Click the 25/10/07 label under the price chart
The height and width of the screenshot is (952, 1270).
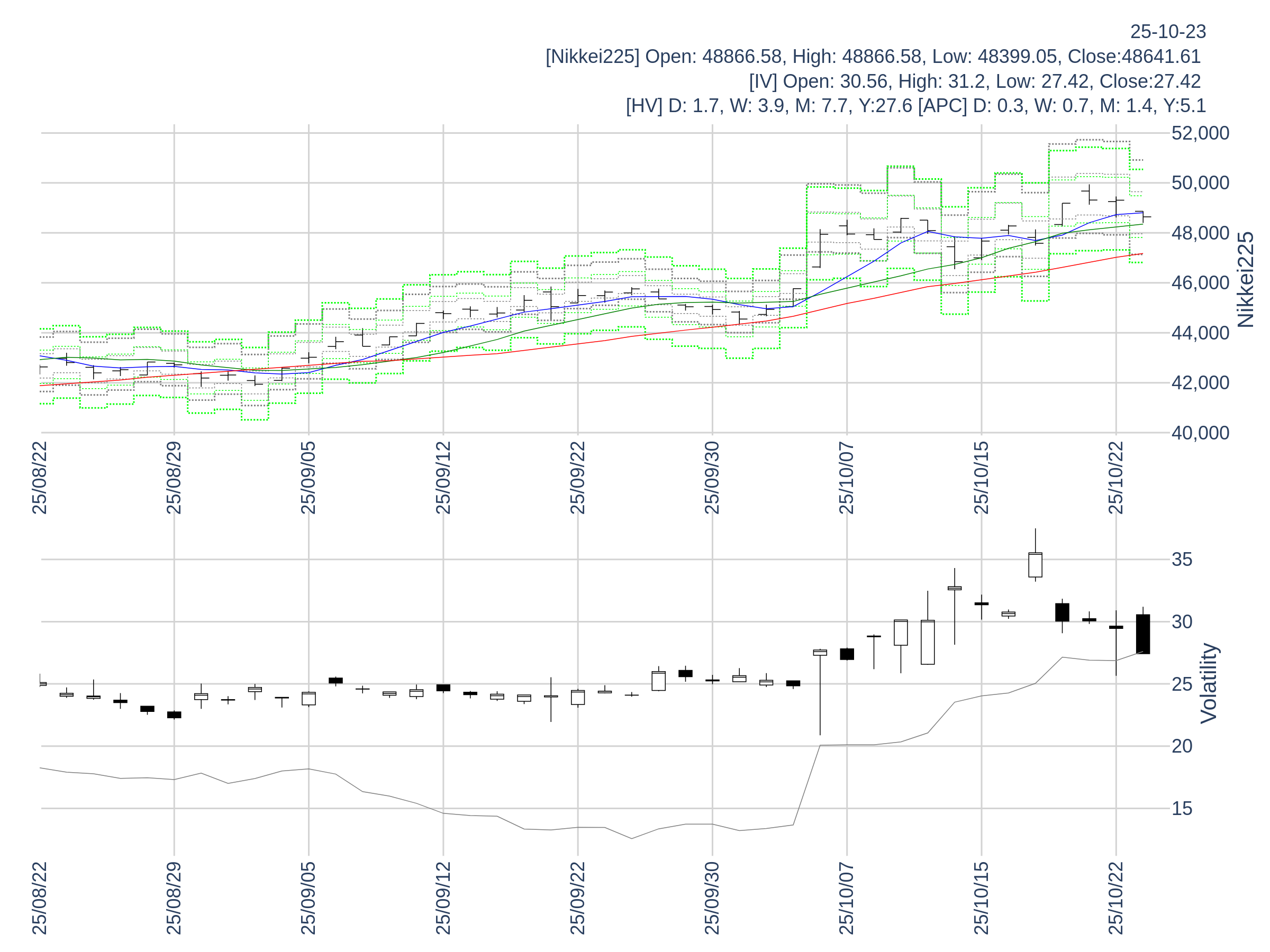tap(846, 478)
